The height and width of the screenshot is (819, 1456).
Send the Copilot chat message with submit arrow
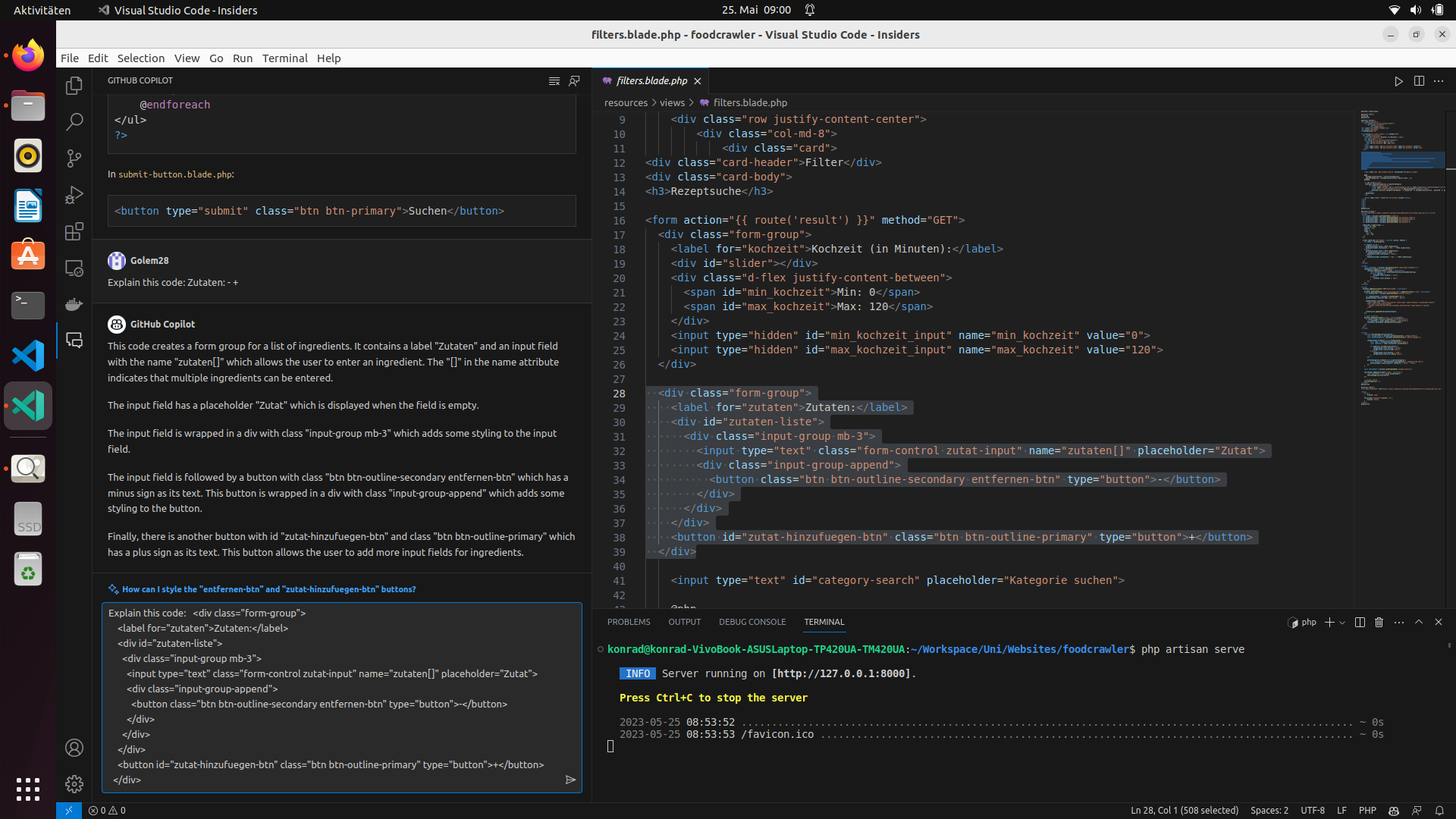[571, 780]
